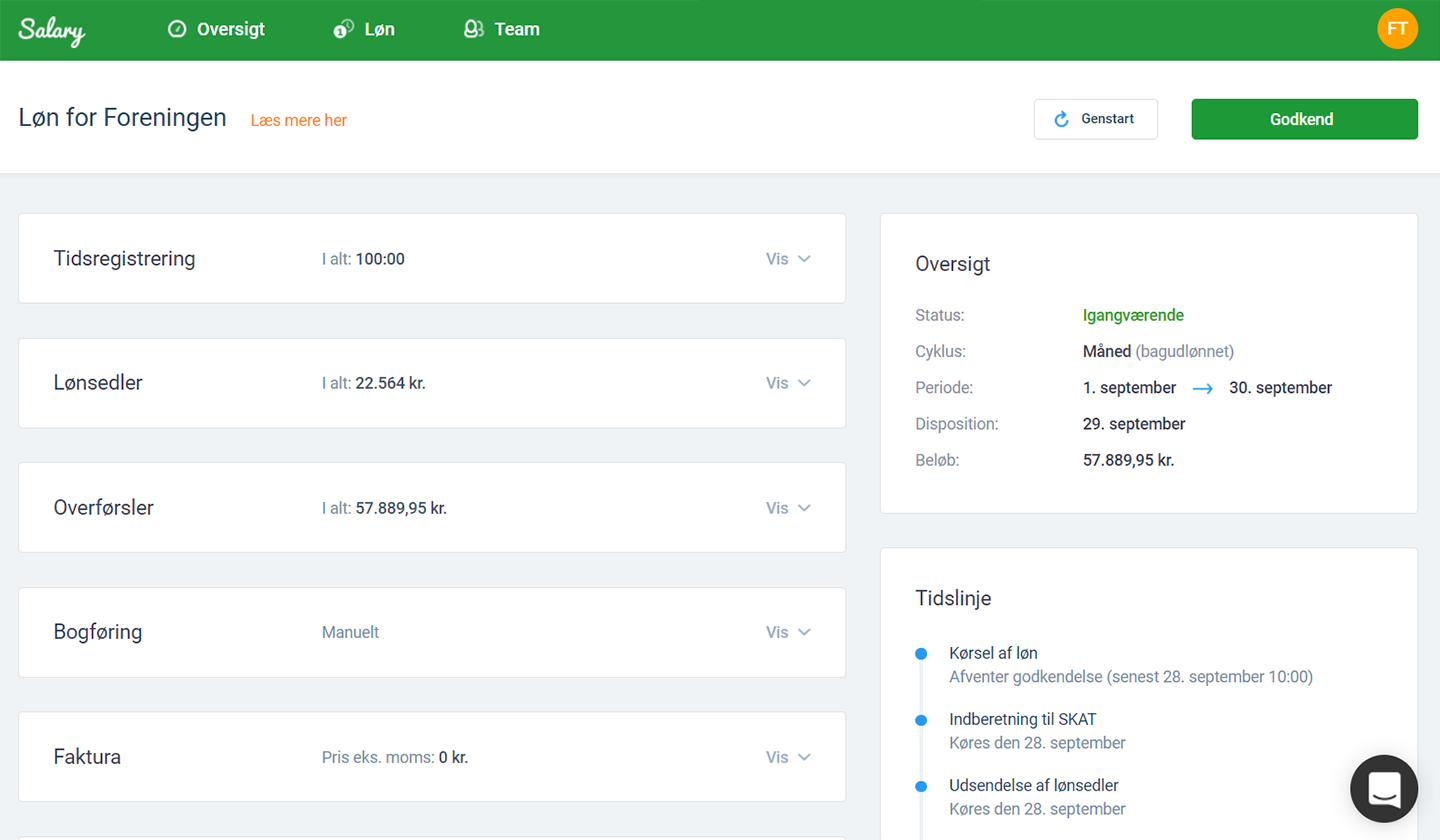
Task: Click the Måned (bagudlønnet) cycle value
Action: (x=1158, y=351)
